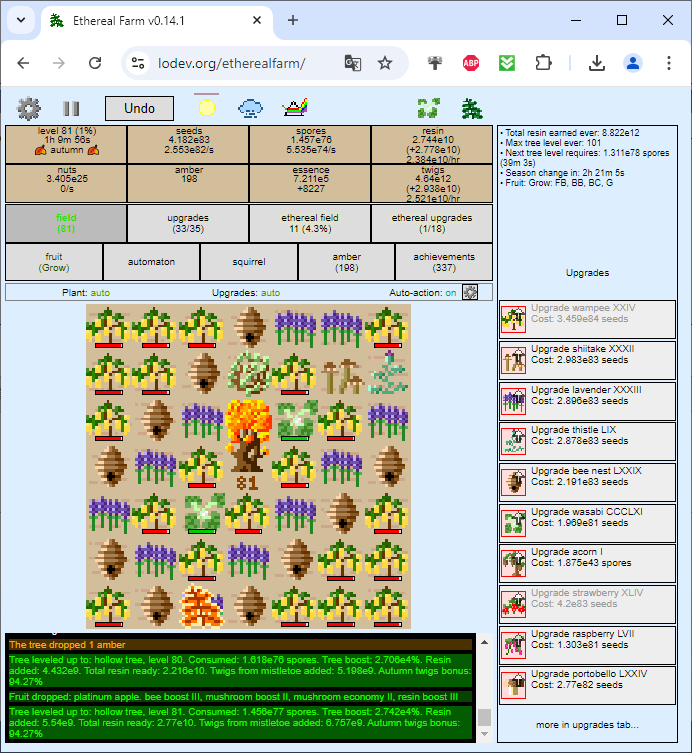Reload the page
Viewport: 692px width, 753px height.
(x=95, y=63)
